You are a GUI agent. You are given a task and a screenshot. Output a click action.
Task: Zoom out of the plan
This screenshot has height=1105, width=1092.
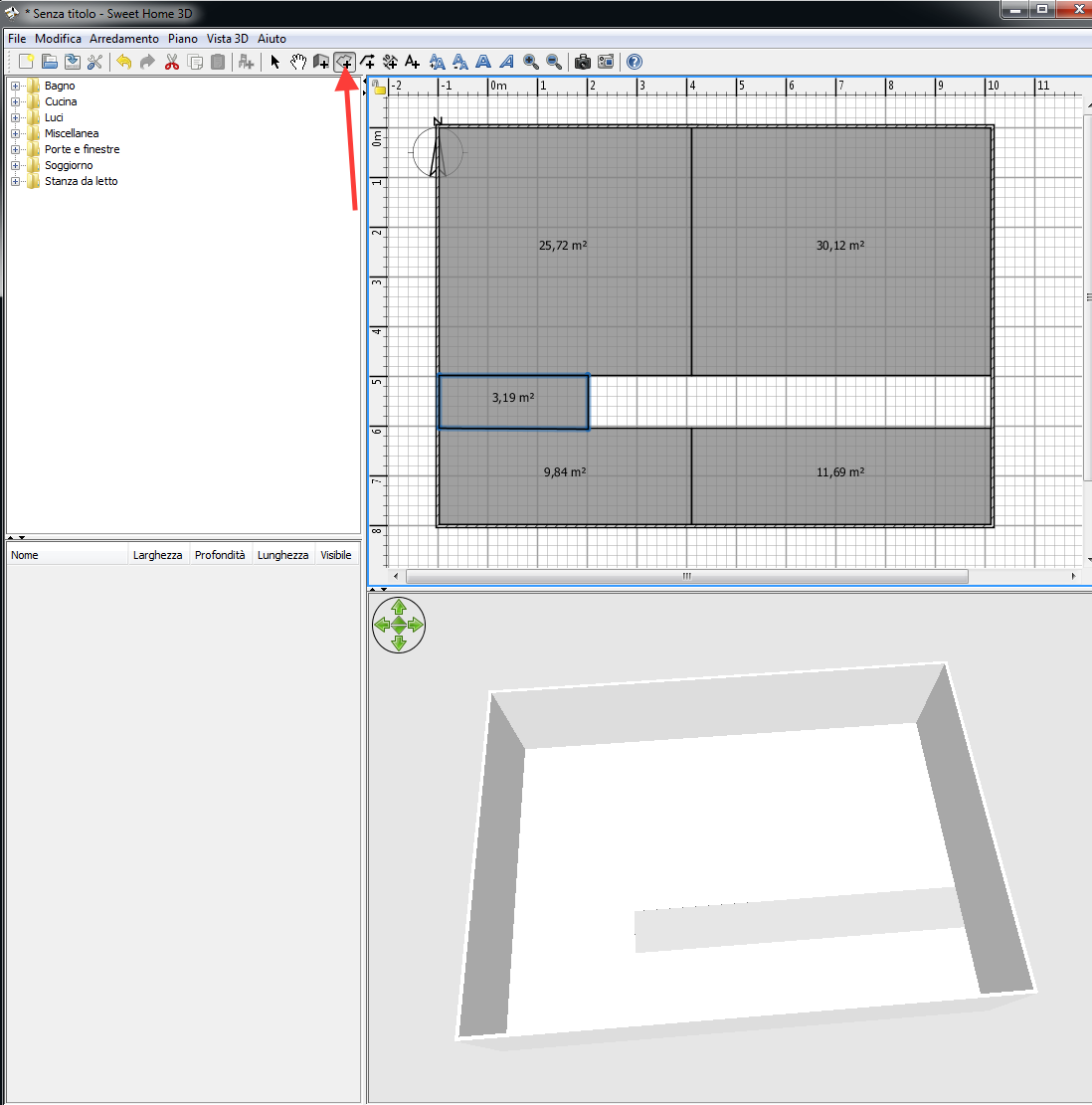coord(555,62)
